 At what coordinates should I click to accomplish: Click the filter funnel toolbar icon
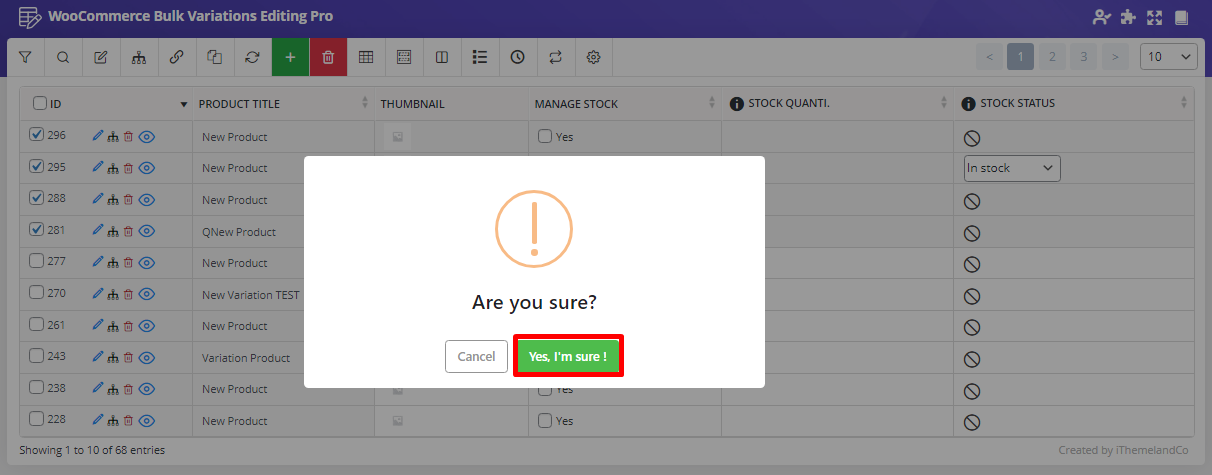25,57
